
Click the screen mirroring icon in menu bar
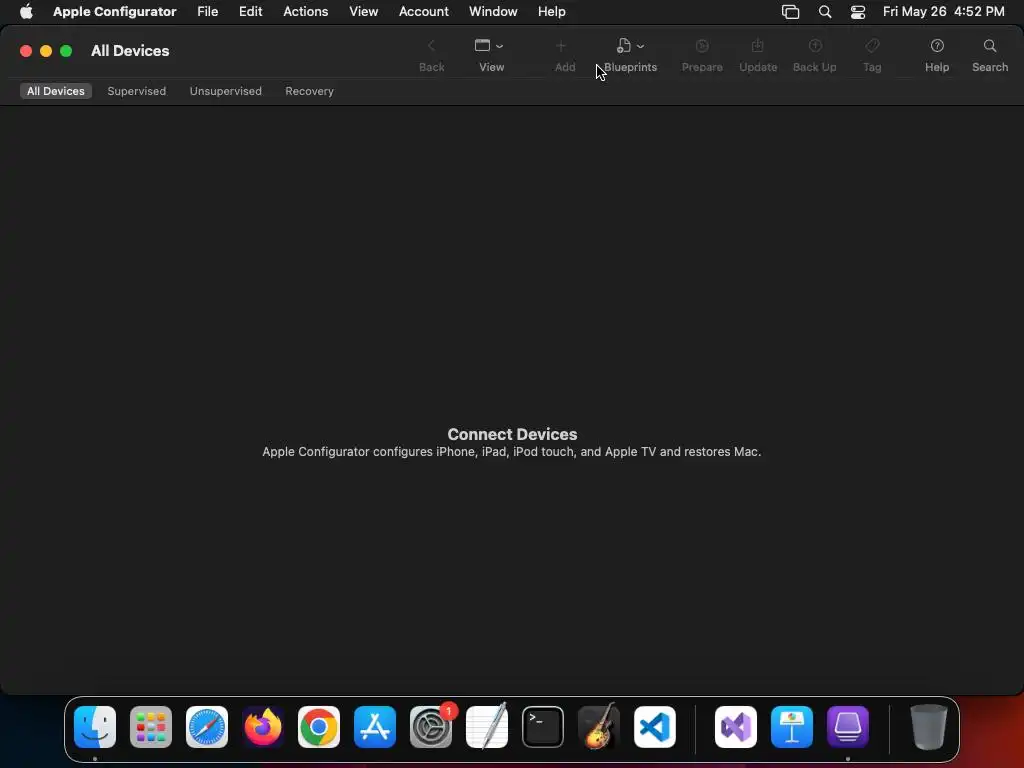(x=790, y=12)
